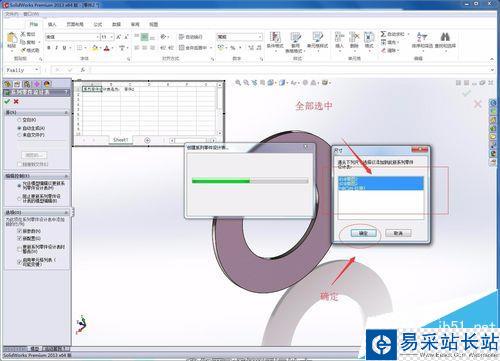This screenshot has width=500, height=361.
Task: Select the Blank source radio button
Action: click(19, 120)
